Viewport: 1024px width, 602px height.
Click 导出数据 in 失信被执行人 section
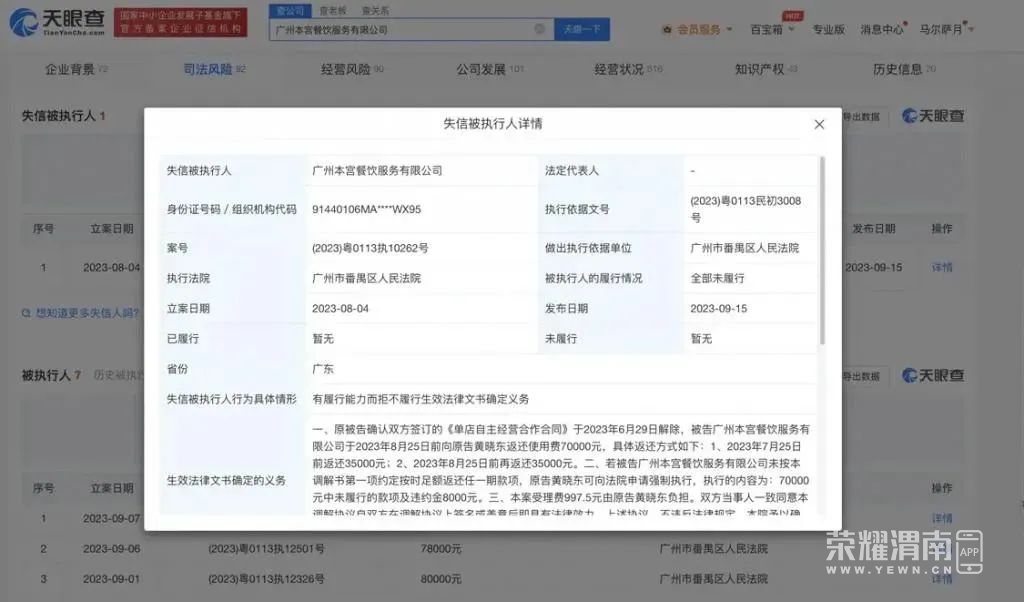pyautogui.click(x=861, y=117)
